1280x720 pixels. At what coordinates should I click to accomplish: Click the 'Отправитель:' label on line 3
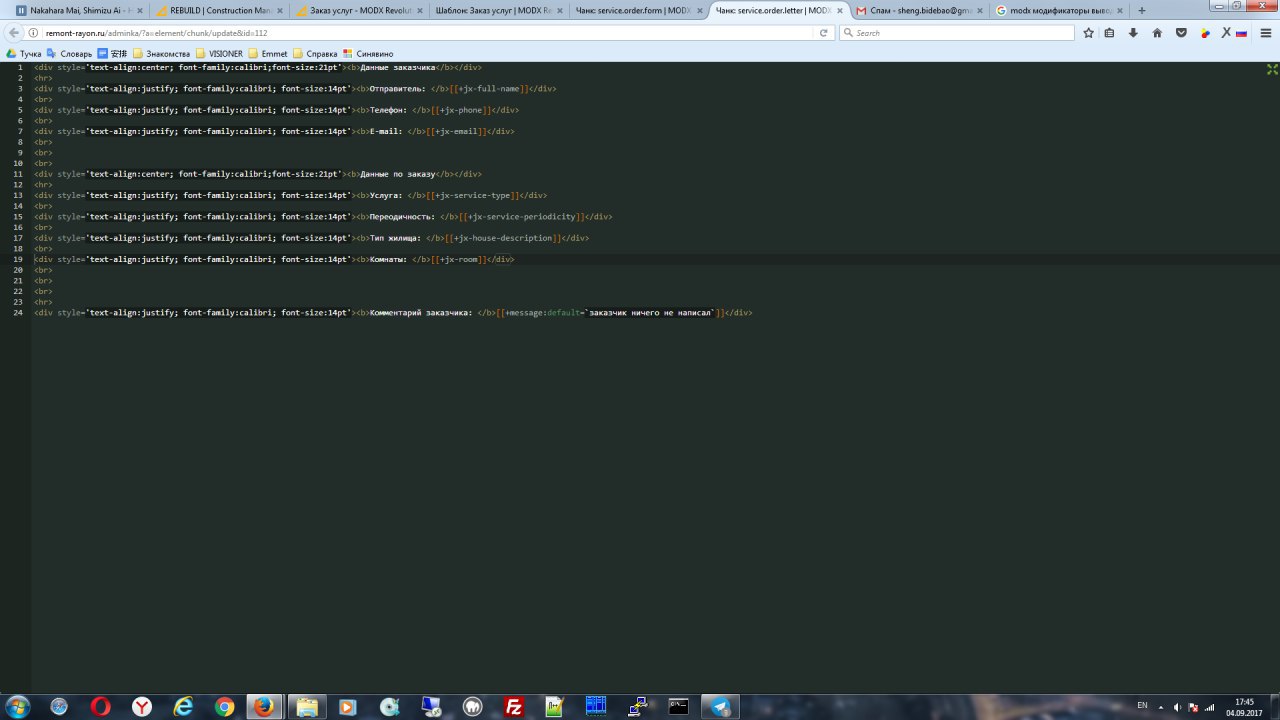click(398, 89)
